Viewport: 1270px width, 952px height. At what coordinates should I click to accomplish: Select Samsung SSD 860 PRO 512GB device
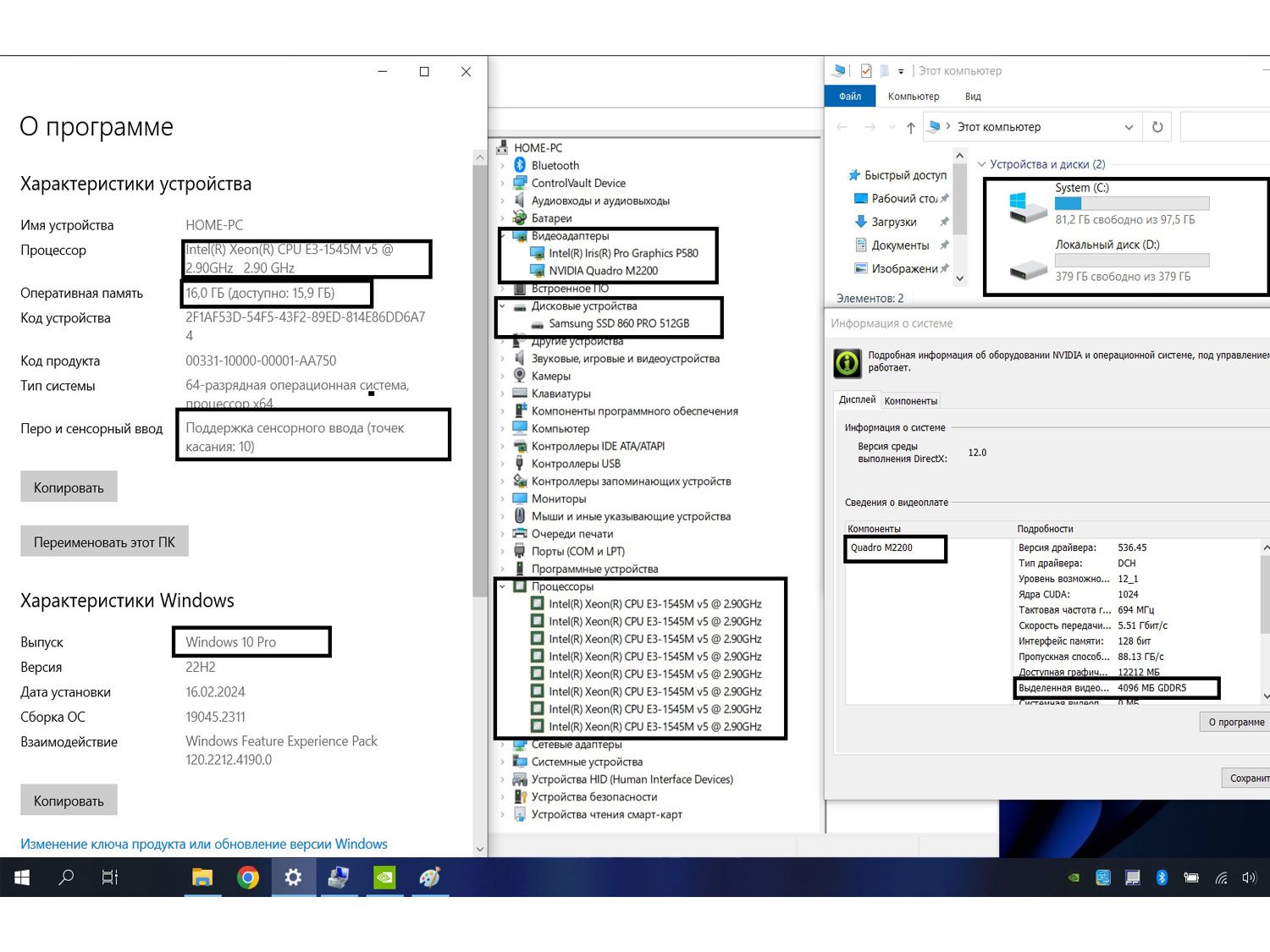(619, 323)
